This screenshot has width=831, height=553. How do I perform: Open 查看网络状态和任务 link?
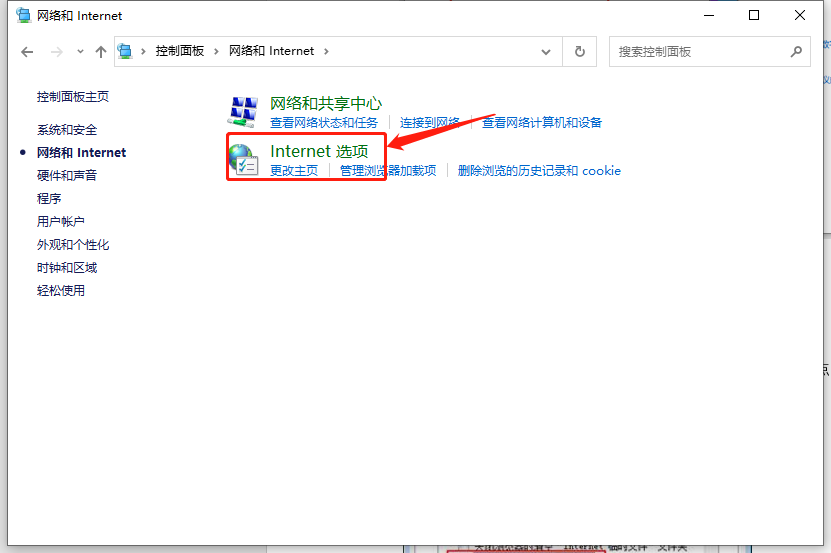(x=324, y=122)
